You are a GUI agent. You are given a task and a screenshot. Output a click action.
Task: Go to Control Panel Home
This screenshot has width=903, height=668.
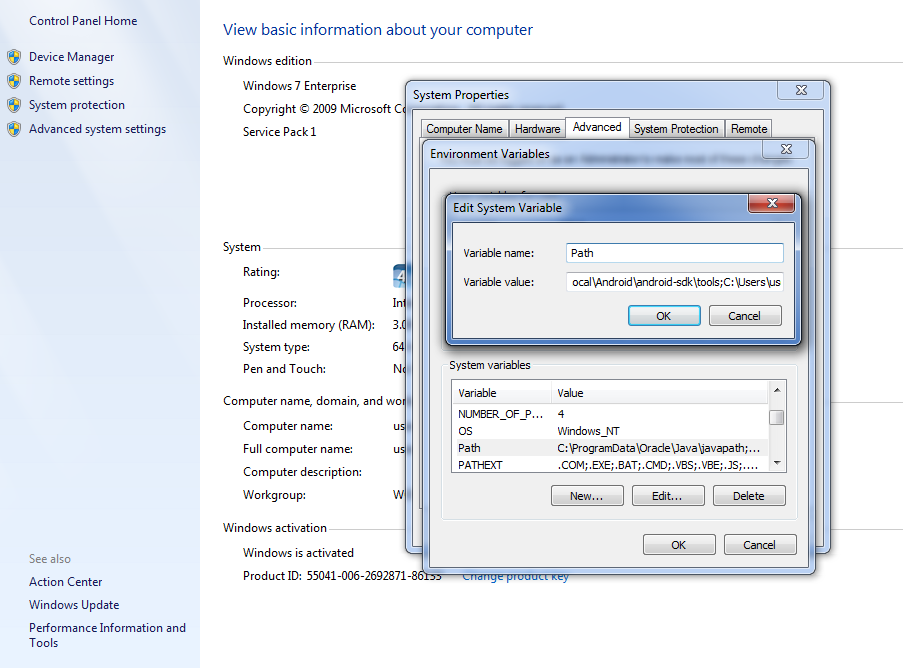83,21
